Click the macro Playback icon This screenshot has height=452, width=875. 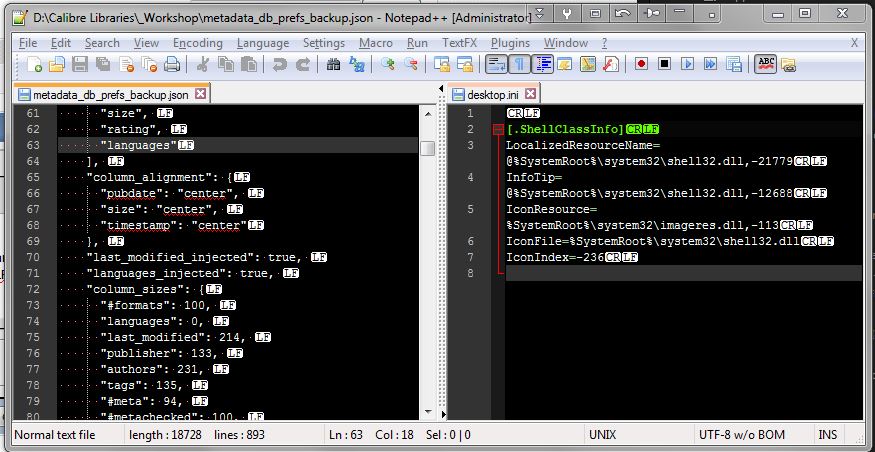(688, 64)
